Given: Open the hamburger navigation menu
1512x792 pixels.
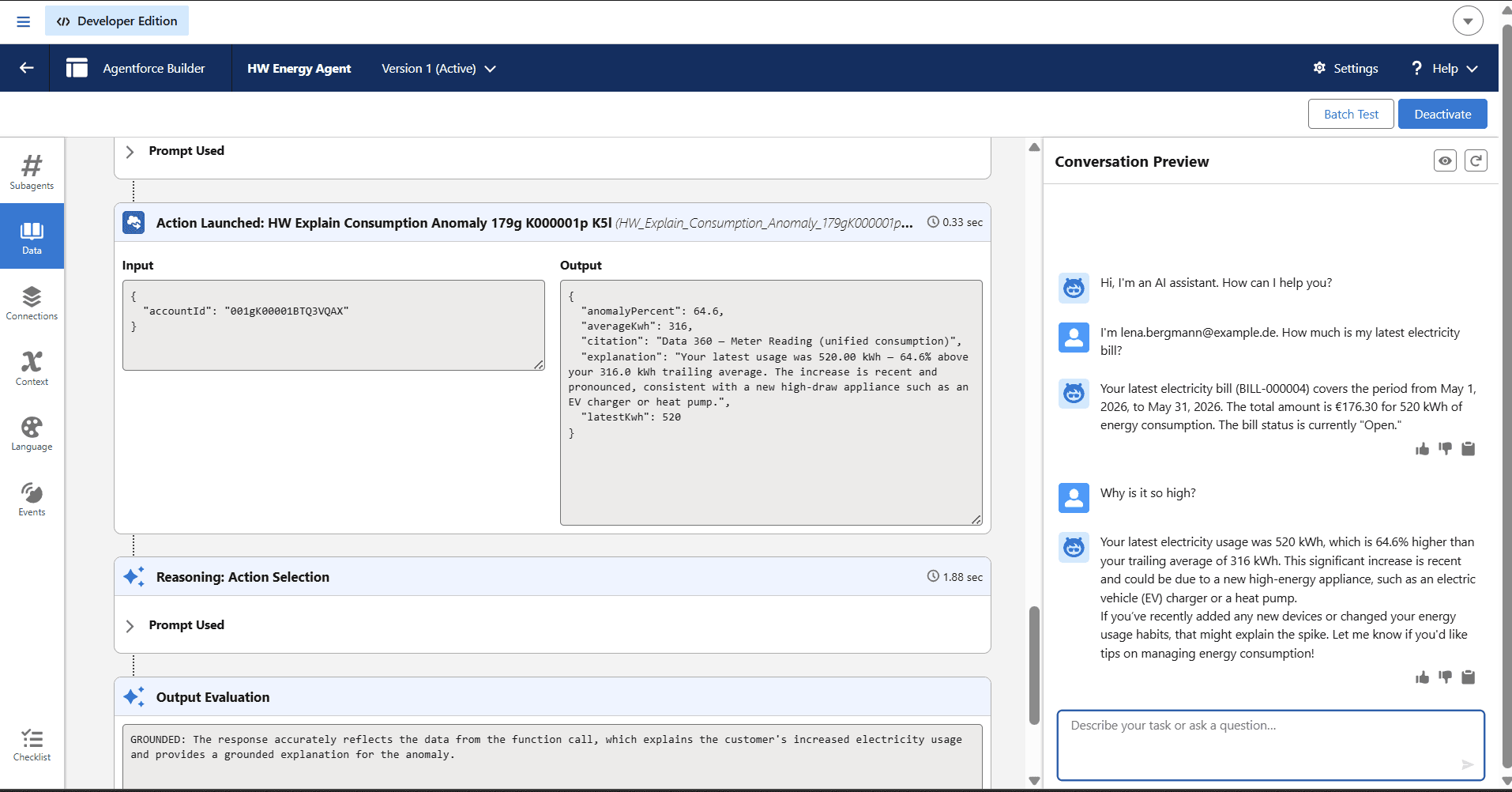Looking at the screenshot, I should pyautogui.click(x=24, y=21).
